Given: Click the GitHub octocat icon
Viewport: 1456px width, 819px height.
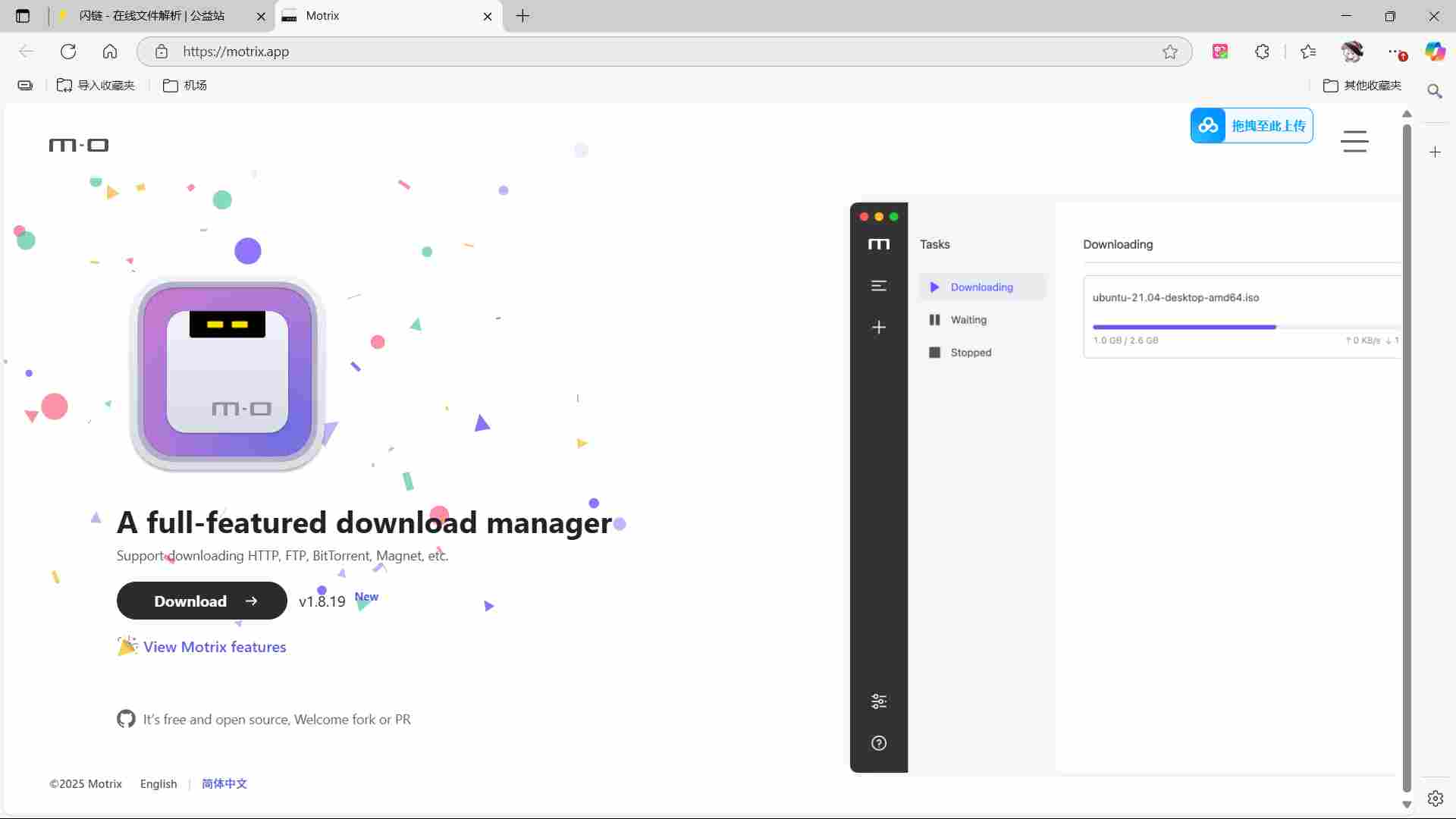Looking at the screenshot, I should pos(126,719).
